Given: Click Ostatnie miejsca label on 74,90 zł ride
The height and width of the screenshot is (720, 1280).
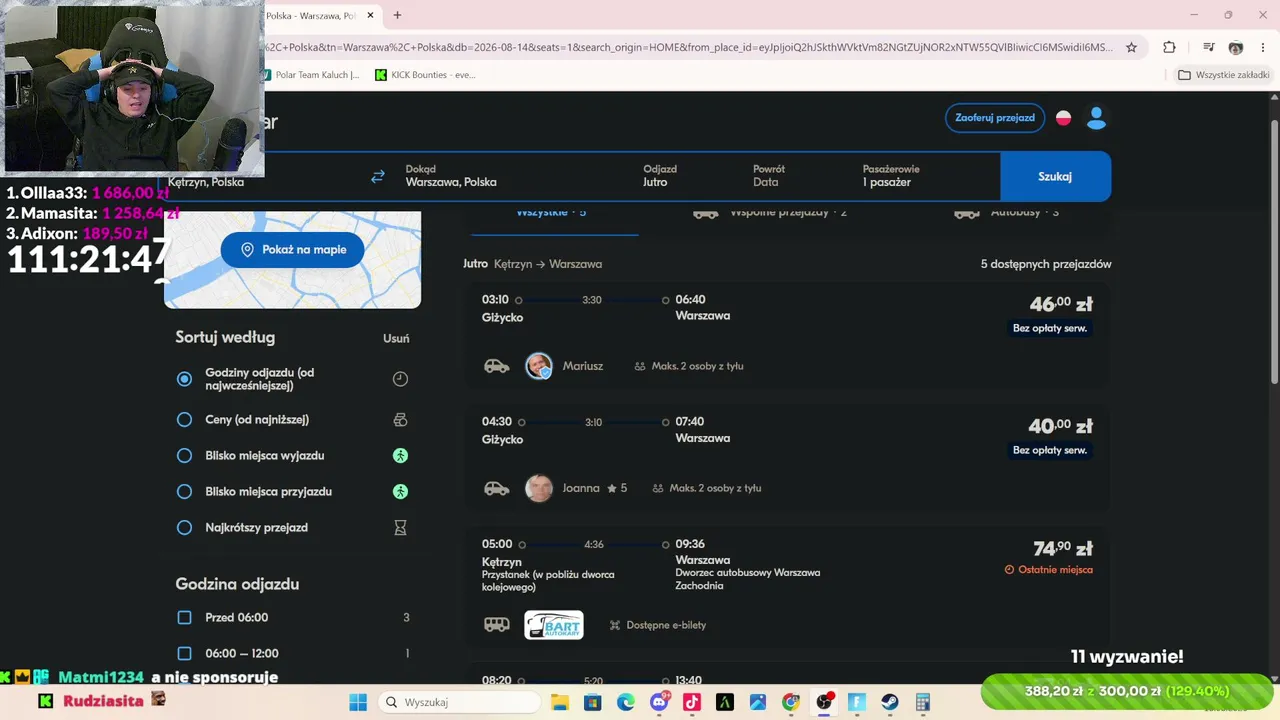Looking at the screenshot, I should point(1049,570).
